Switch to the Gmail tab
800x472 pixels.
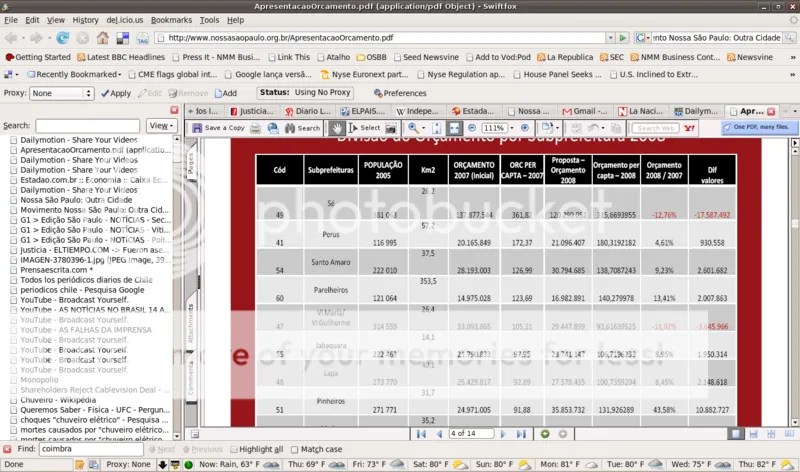pos(585,111)
